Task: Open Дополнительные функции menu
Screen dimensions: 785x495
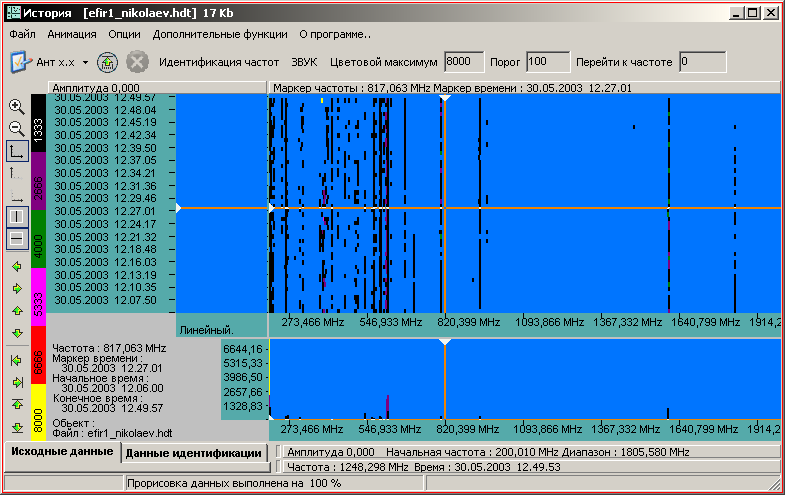Action: (x=220, y=34)
